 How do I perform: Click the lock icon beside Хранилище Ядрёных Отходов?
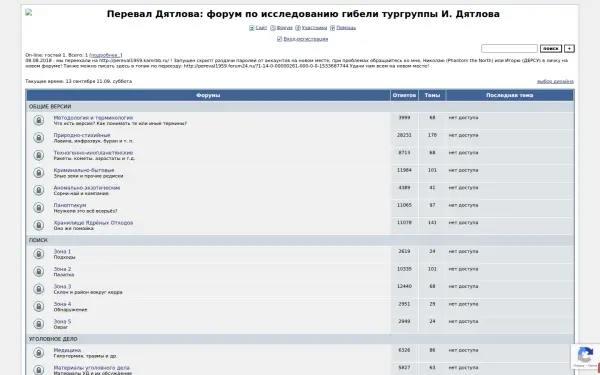click(38, 225)
